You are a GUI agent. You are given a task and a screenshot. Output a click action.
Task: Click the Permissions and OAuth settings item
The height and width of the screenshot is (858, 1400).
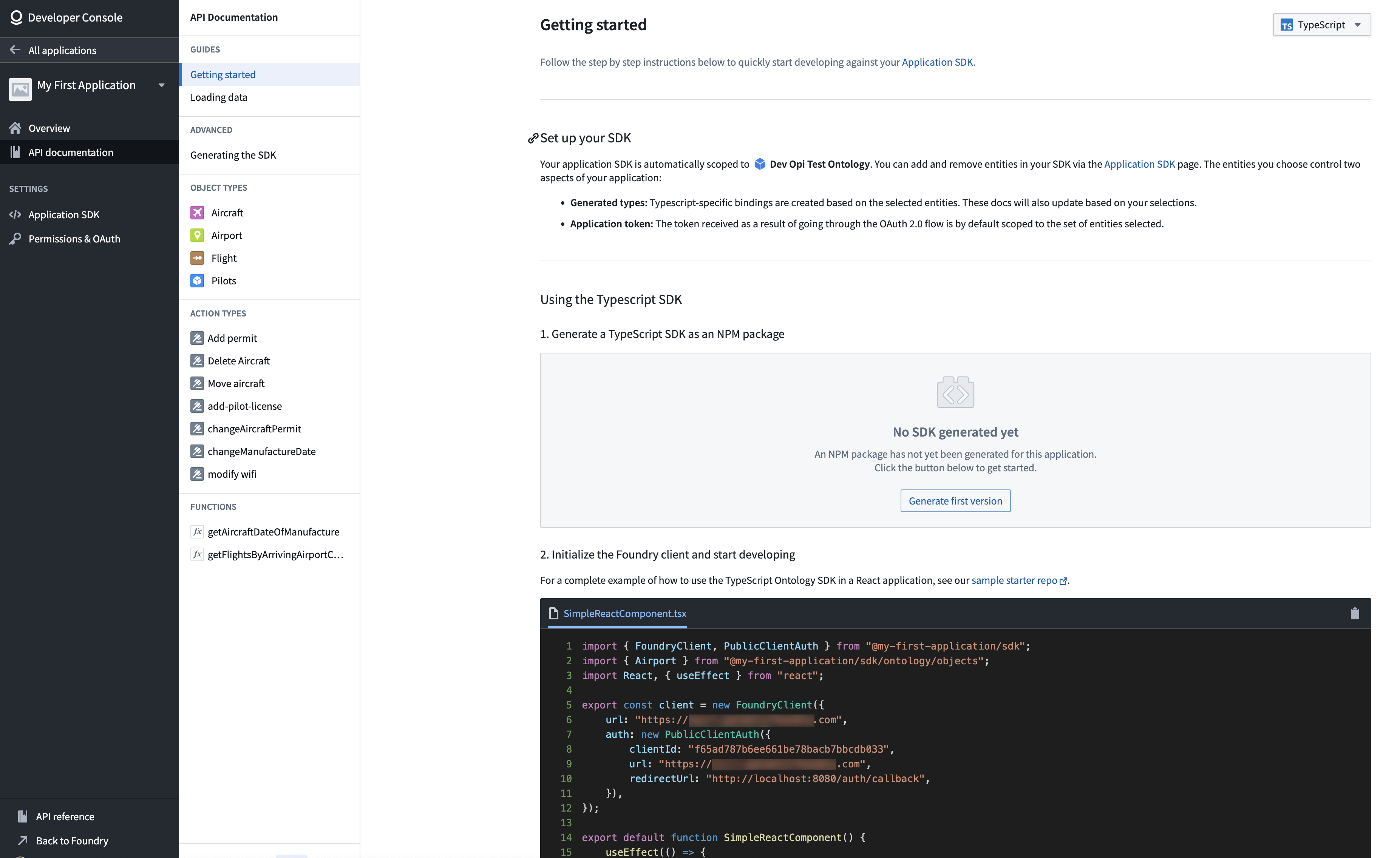tap(74, 238)
